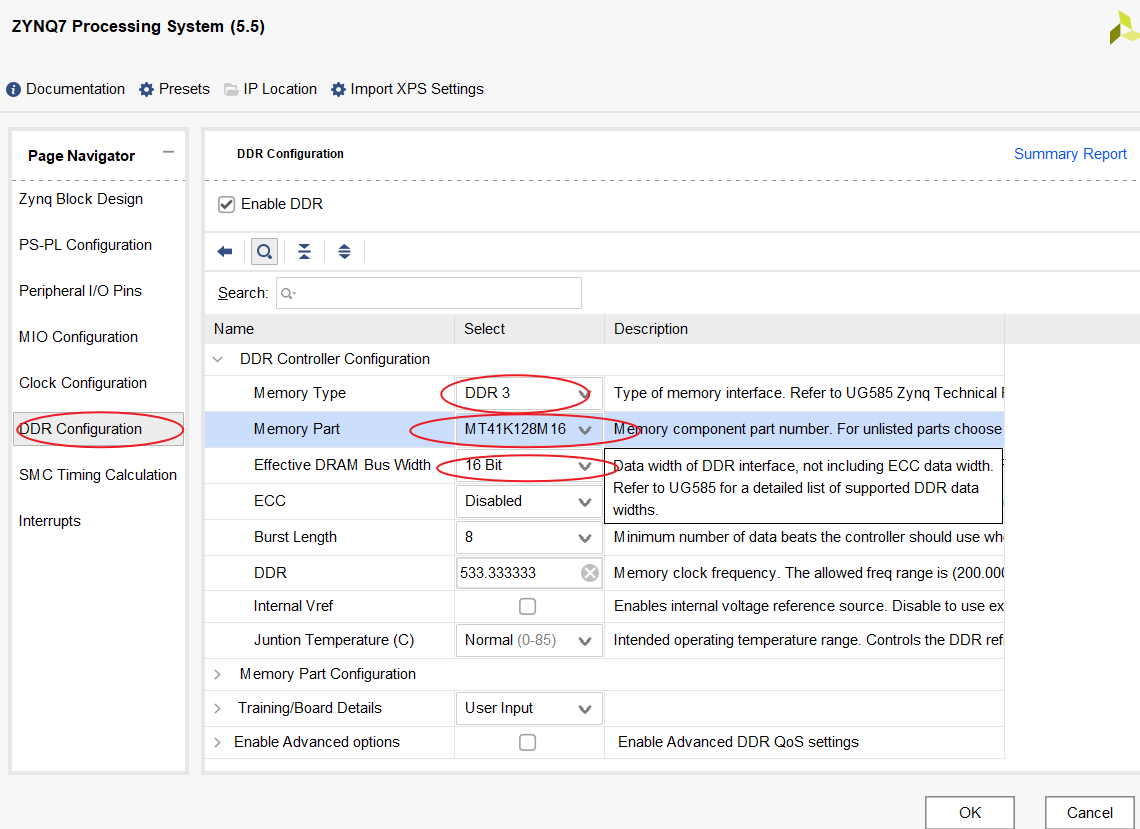Open the Burst Length dropdown
This screenshot has width=1140, height=829.
pos(529,537)
